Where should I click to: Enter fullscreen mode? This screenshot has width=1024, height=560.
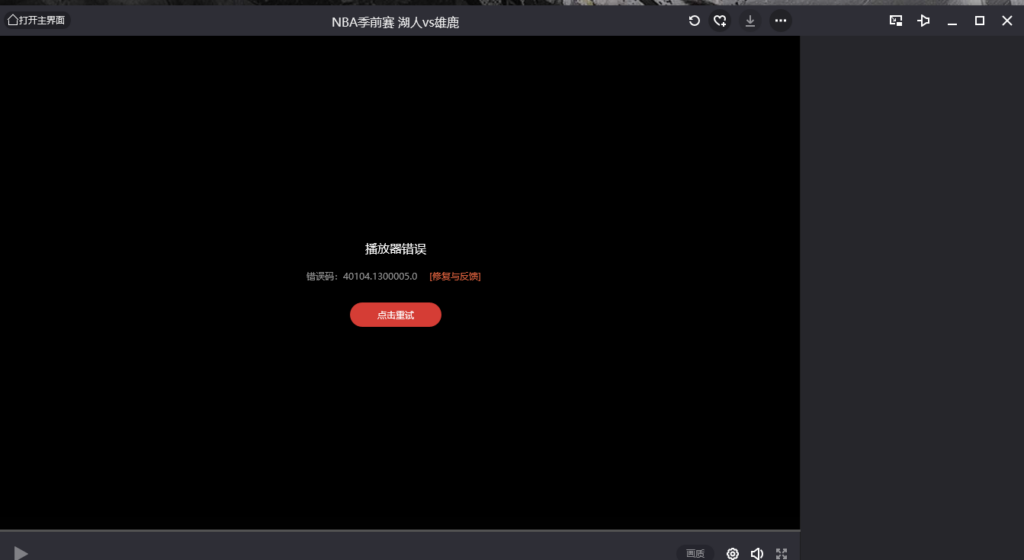(x=782, y=553)
